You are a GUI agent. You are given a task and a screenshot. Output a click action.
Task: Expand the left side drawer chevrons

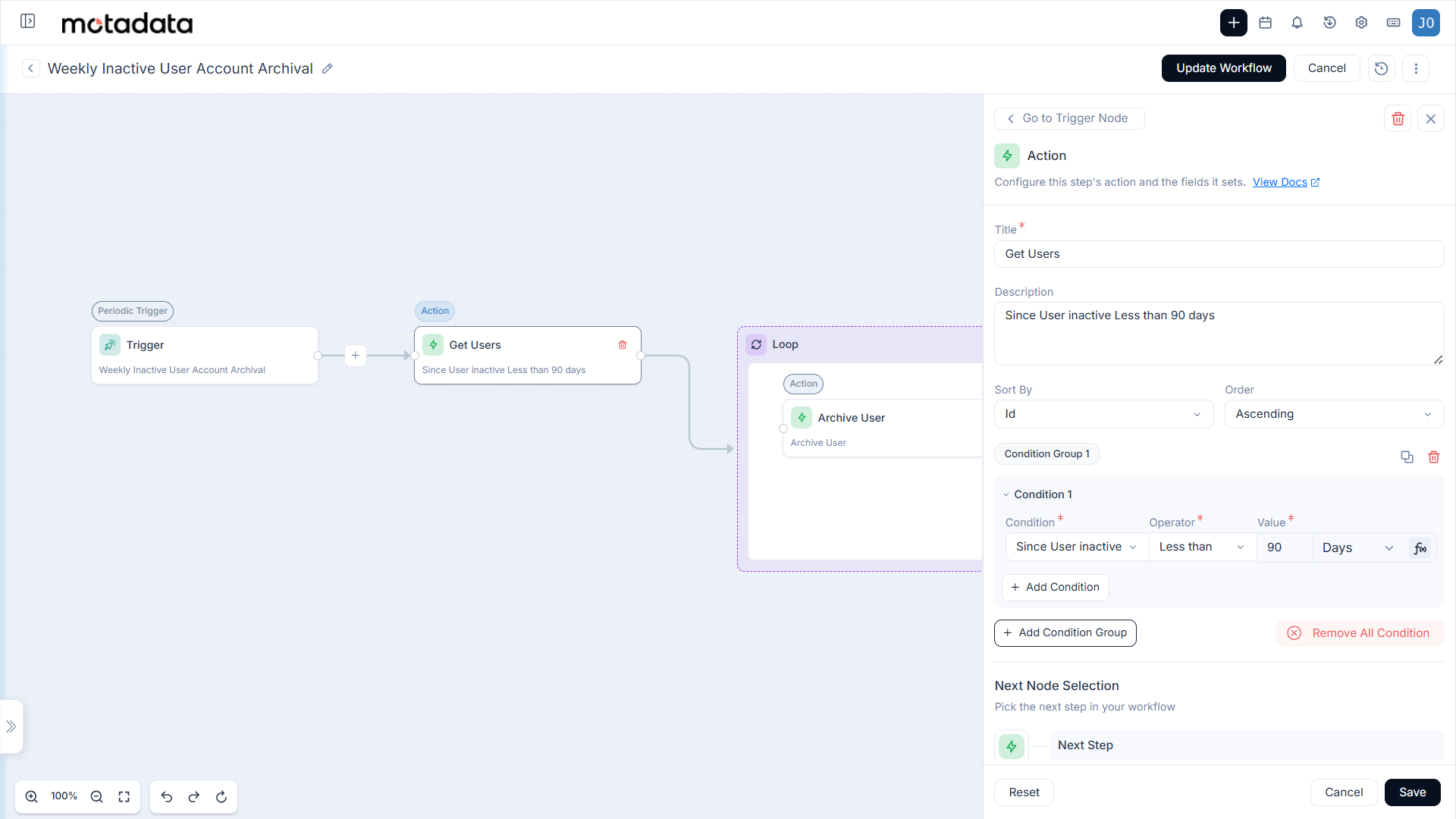[x=11, y=726]
